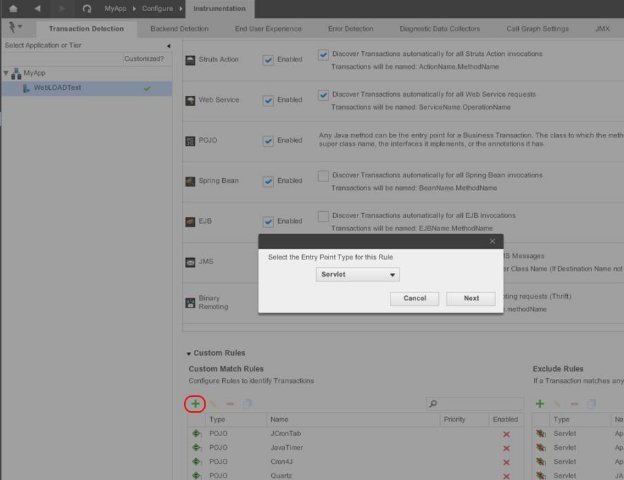Enable automatic discovery for EJB invocations
Viewport: 624px width, 480px height.
coord(323,215)
